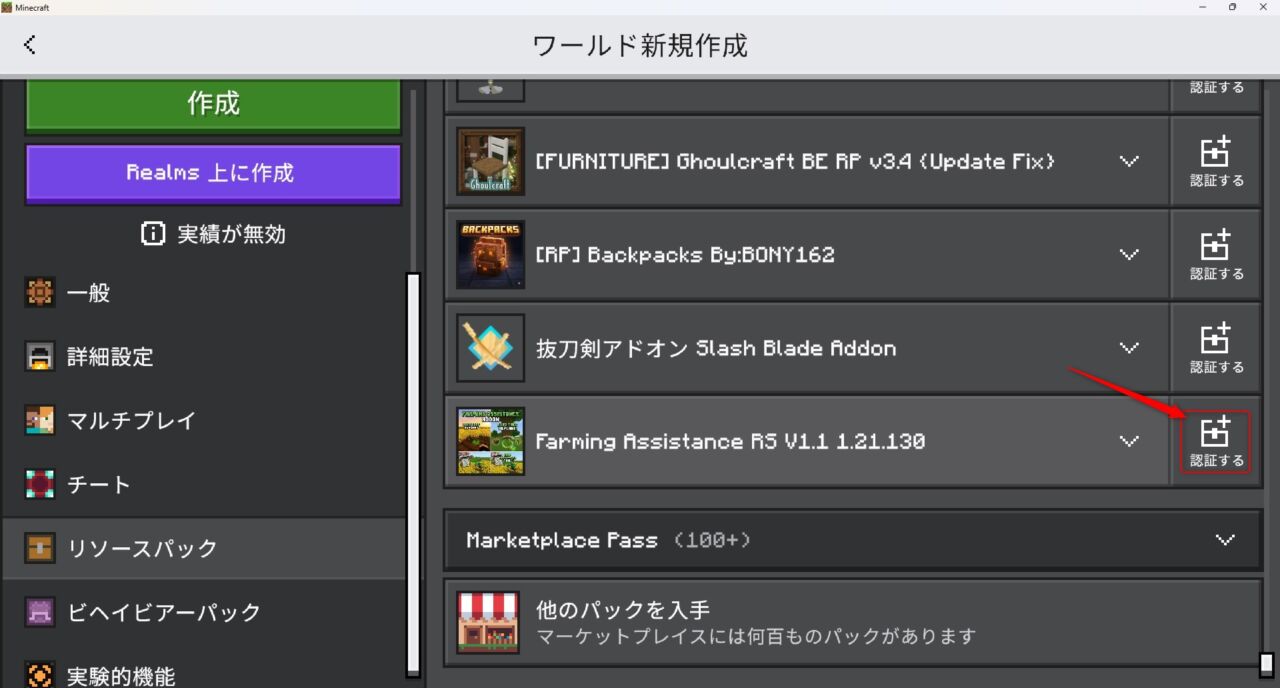
Task: Expand the Farming Assistance RS pack details
Action: tap(1129, 441)
